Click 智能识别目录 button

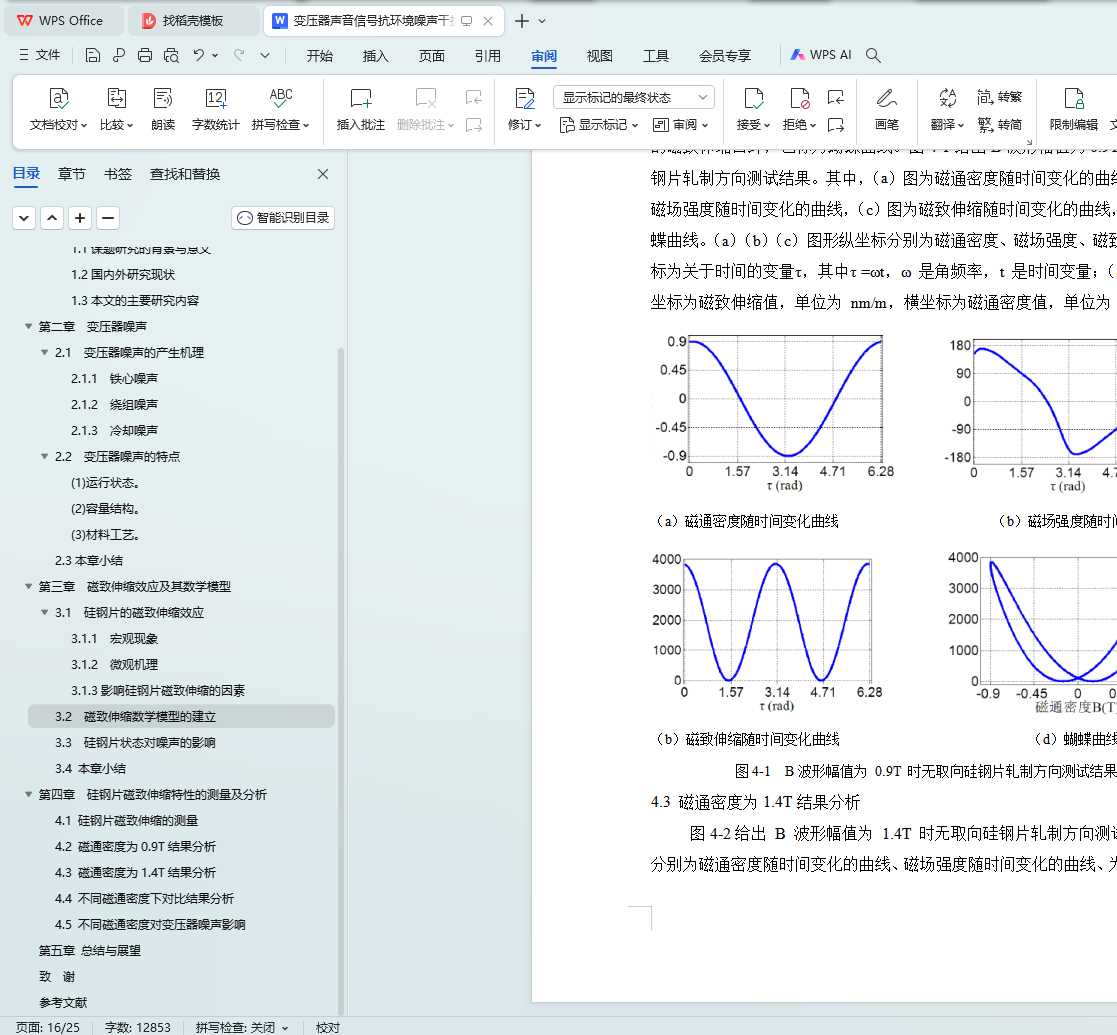(283, 218)
